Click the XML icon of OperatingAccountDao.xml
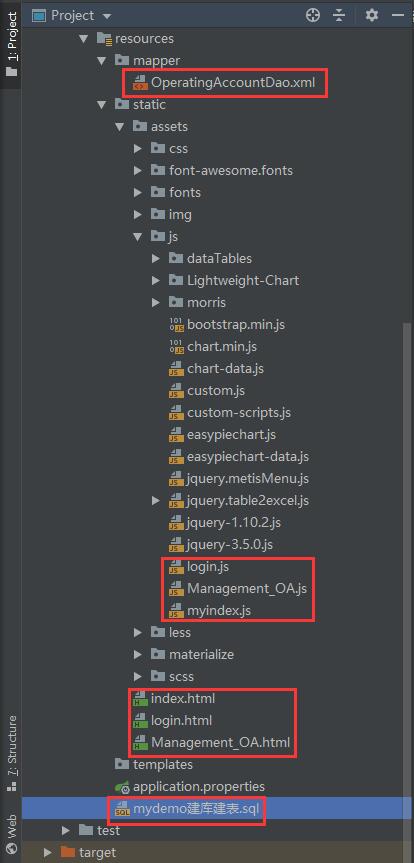 point(140,83)
